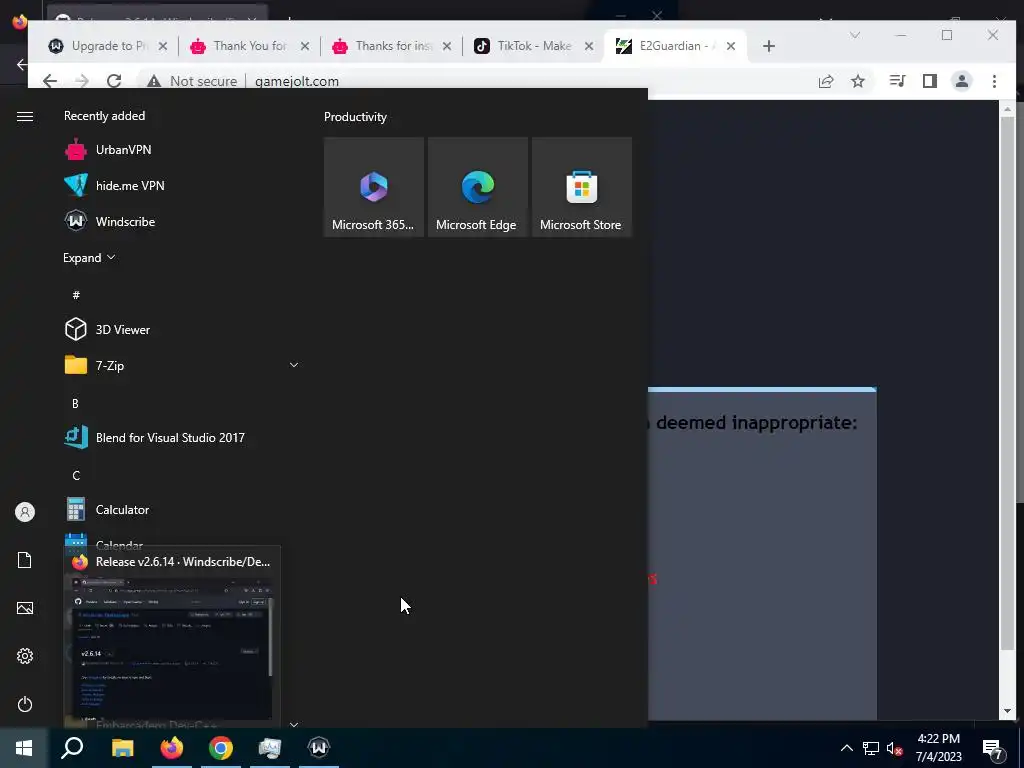
Task: Open File Explorer from taskbar
Action: [x=122, y=748]
